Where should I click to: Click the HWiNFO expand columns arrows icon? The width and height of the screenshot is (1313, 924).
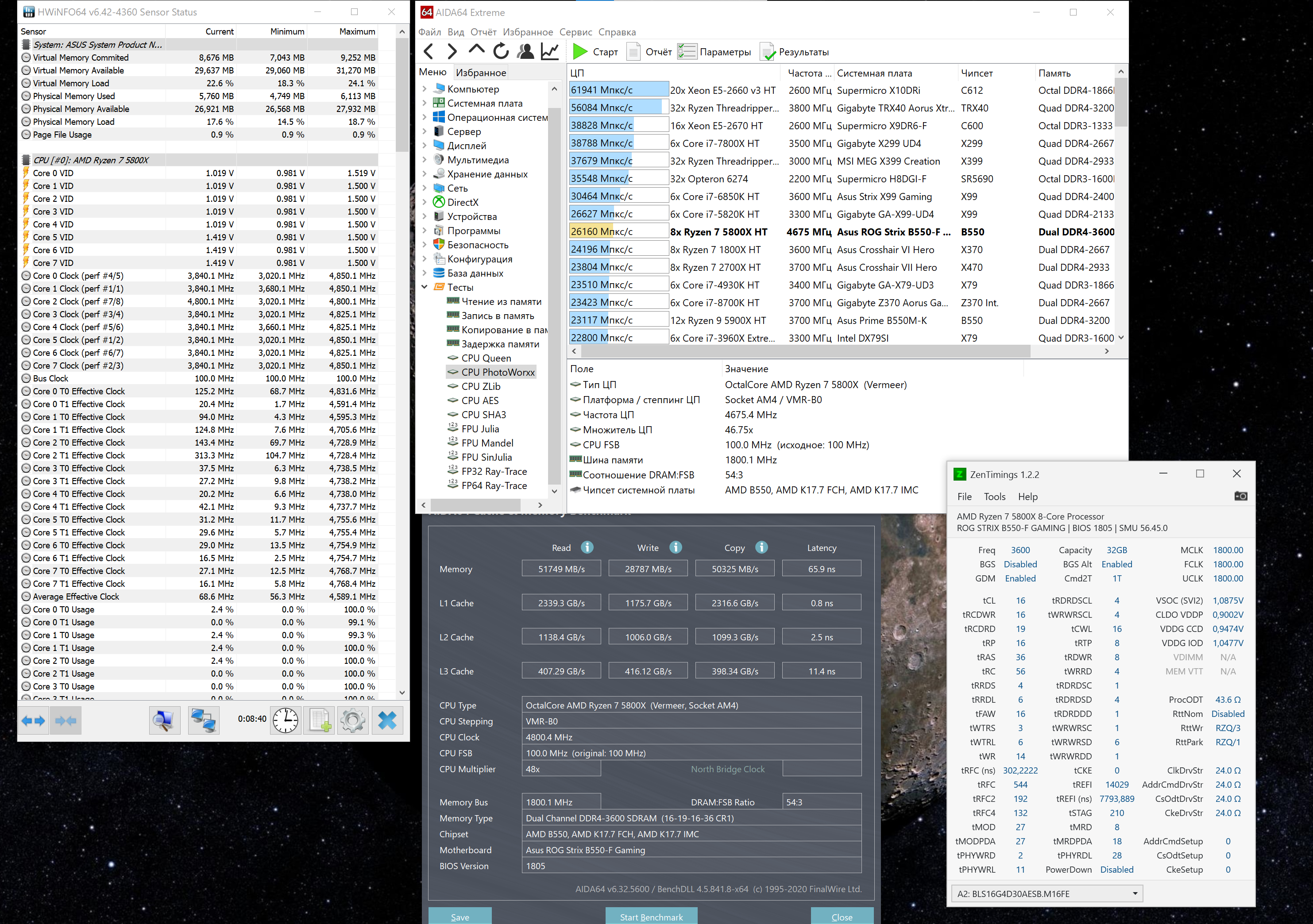[33, 720]
